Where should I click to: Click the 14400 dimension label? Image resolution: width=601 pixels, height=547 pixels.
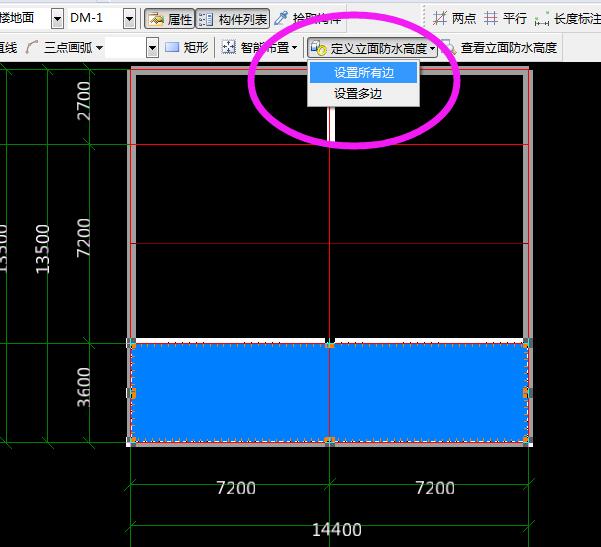(337, 530)
